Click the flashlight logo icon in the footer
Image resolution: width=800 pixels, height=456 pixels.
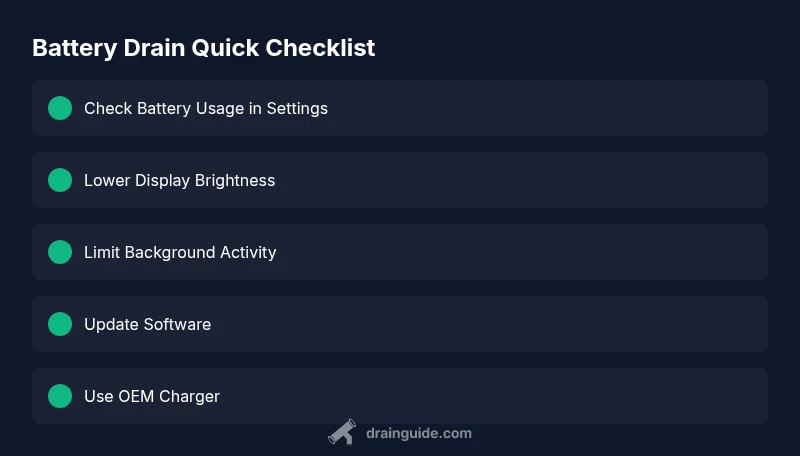(x=342, y=432)
